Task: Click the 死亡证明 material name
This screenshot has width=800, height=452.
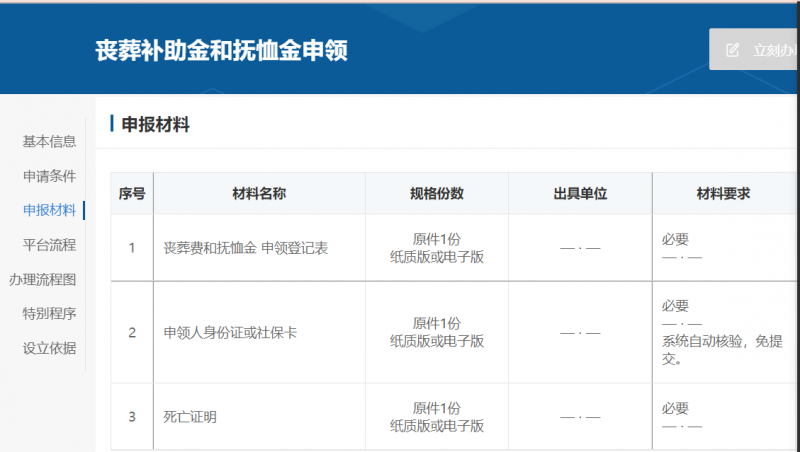Action: (190, 416)
